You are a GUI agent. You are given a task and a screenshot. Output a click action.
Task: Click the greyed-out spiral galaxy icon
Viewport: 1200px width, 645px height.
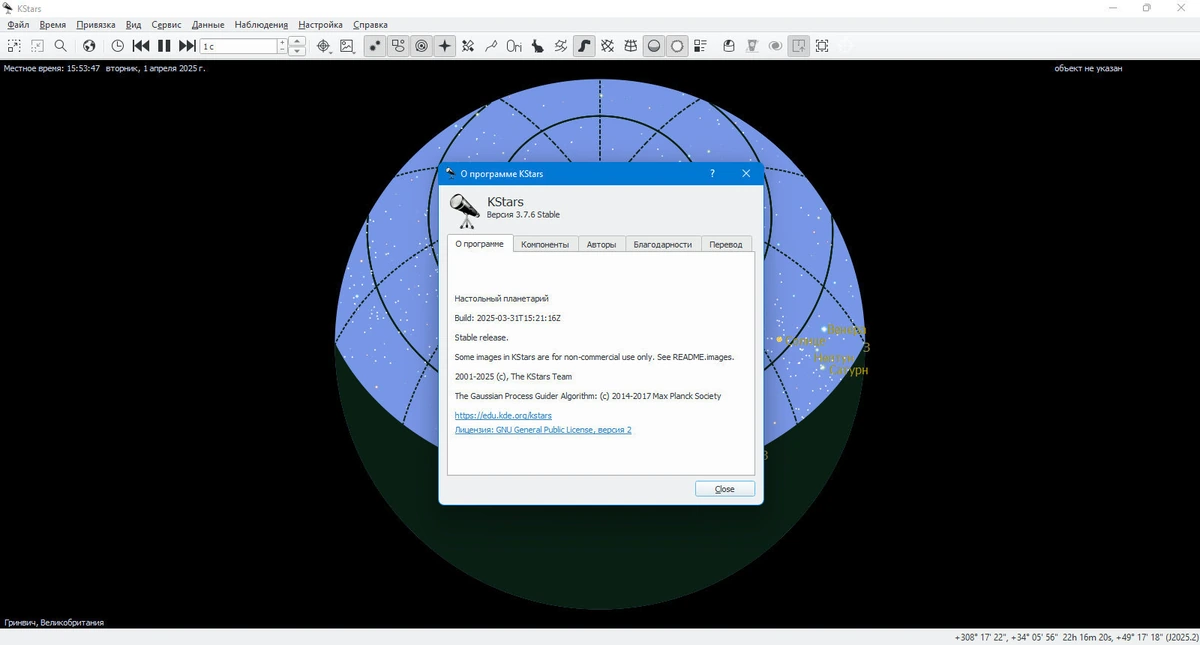tap(775, 46)
